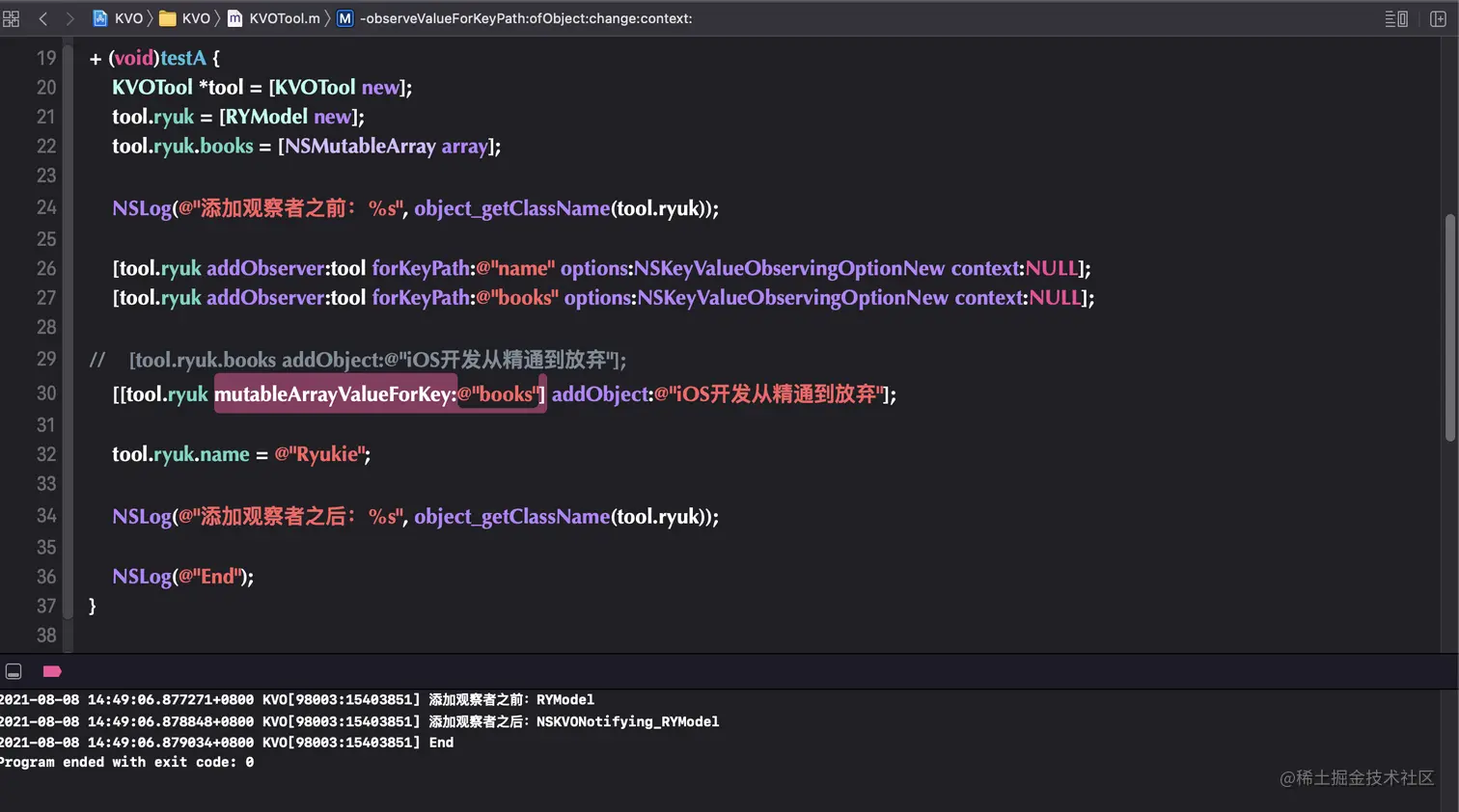This screenshot has height=812, width=1459.
Task: Click line number 30 in gutter
Action: pyautogui.click(x=46, y=393)
